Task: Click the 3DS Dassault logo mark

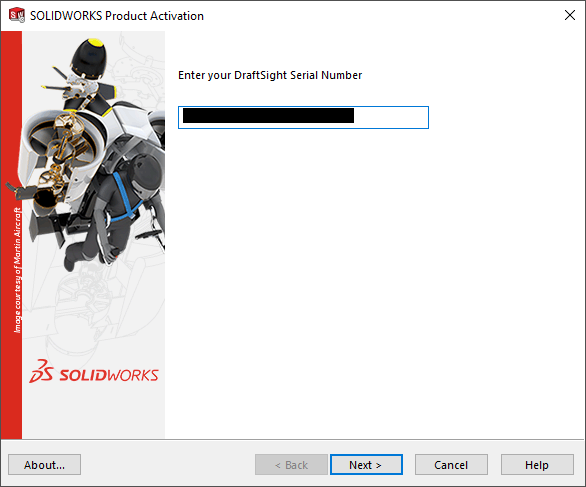Action: 41,371
